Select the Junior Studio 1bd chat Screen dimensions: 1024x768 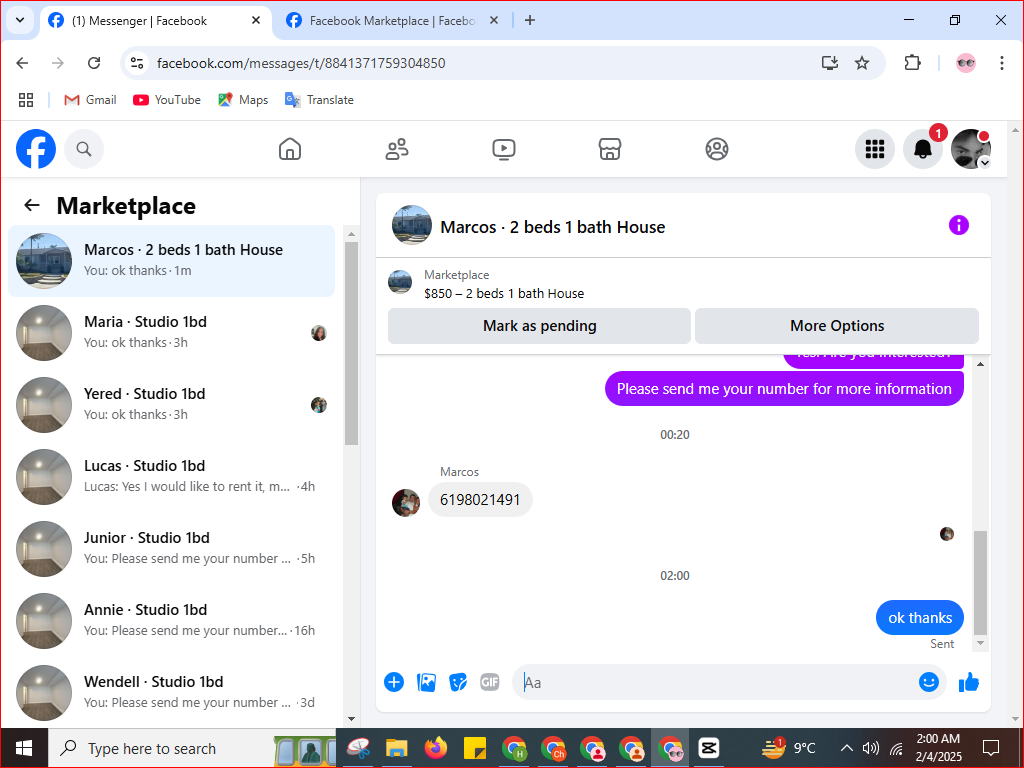(172, 548)
